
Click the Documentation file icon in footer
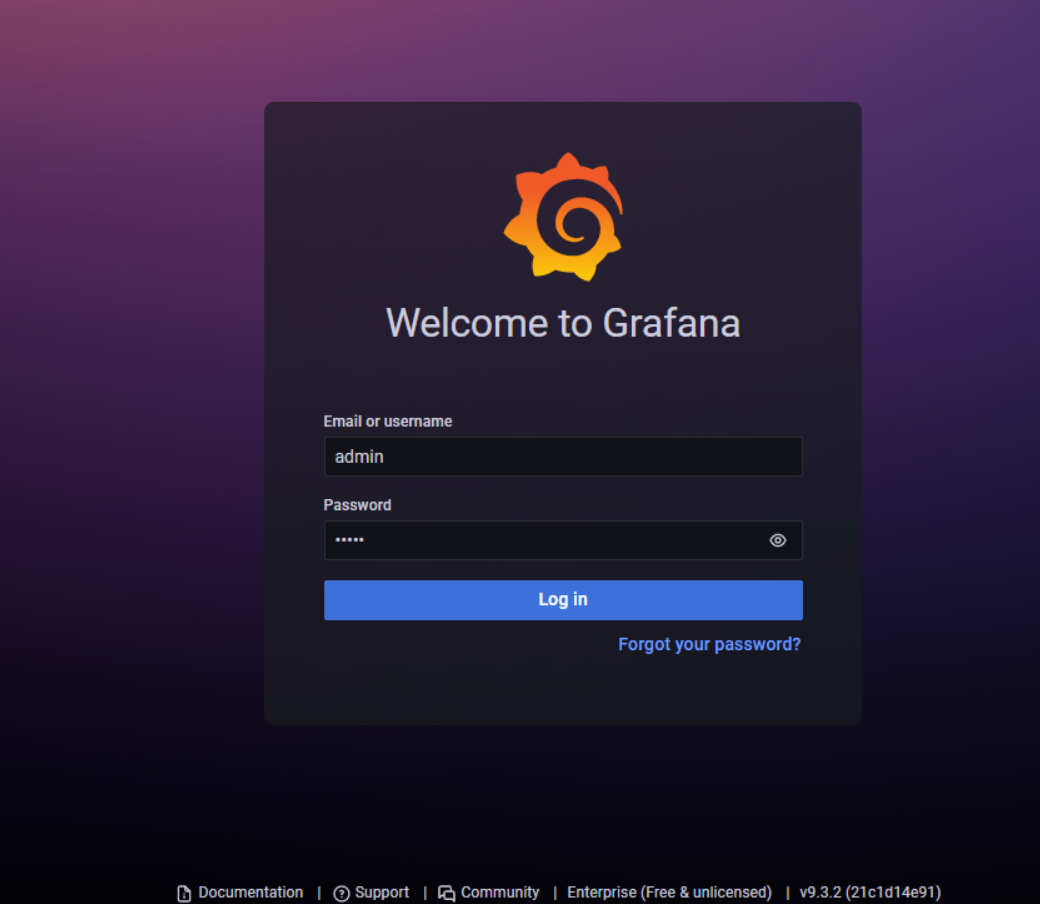[x=184, y=893]
